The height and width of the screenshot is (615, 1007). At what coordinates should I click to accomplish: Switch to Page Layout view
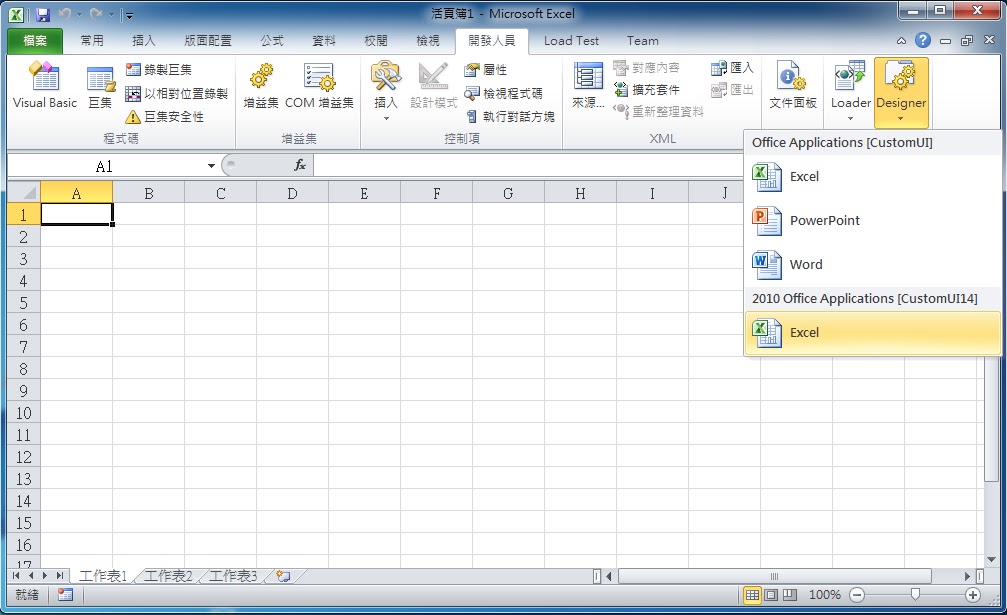coord(771,595)
